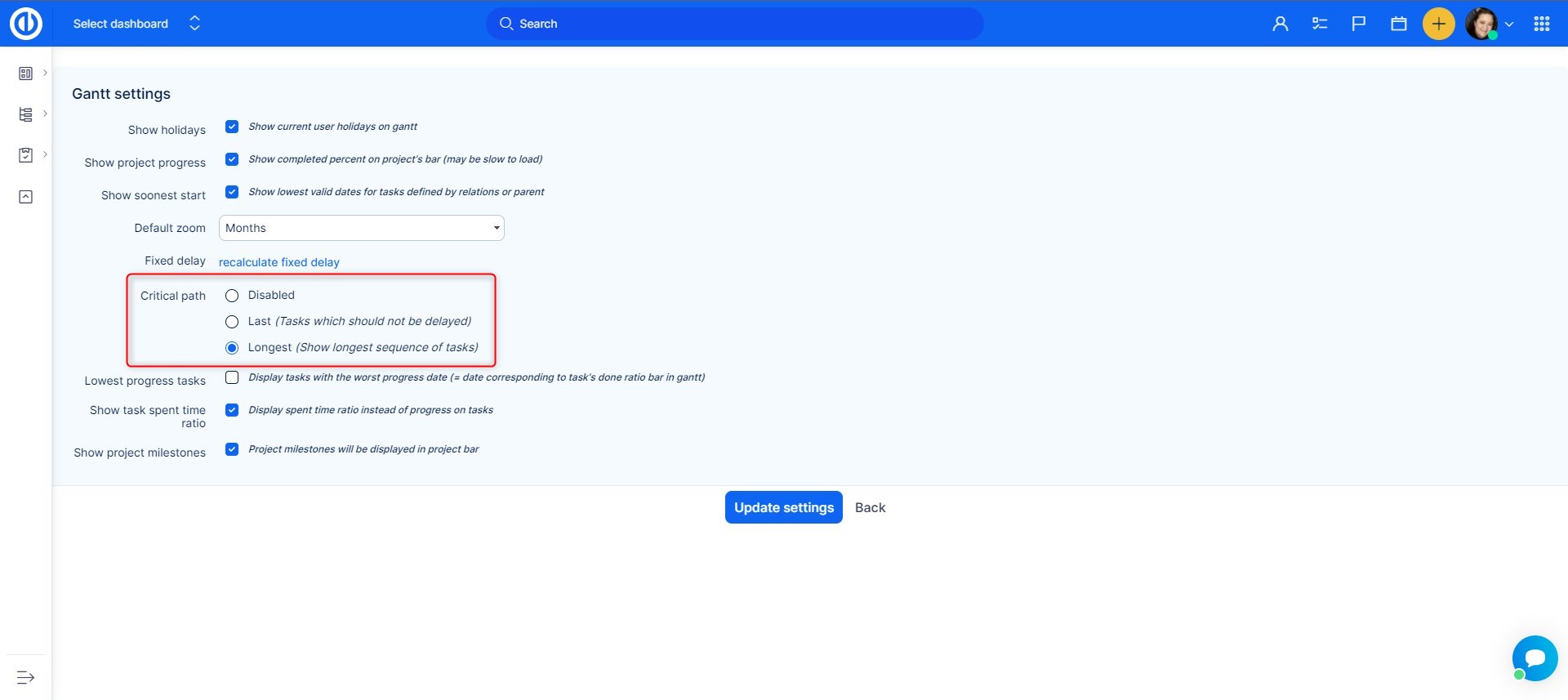Viewport: 1568px width, 700px height.
Task: Expand the sidebar with the arrow icon
Action: (x=25, y=677)
